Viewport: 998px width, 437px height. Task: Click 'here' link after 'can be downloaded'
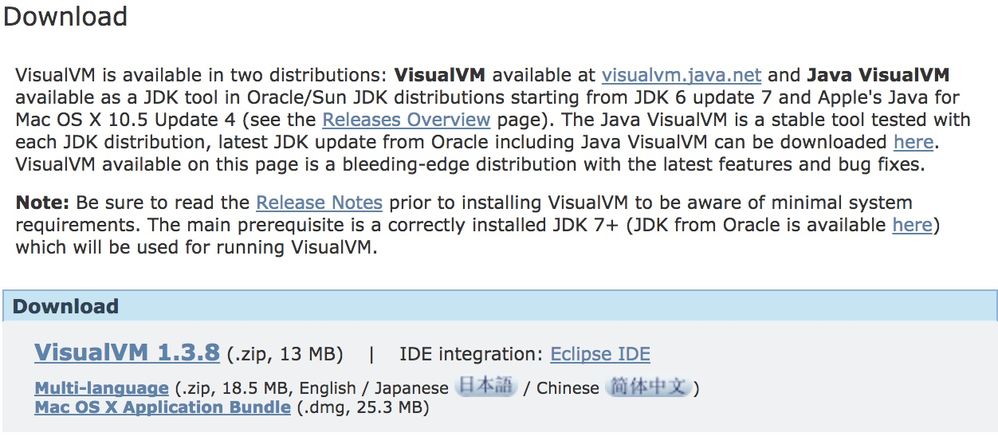click(913, 142)
